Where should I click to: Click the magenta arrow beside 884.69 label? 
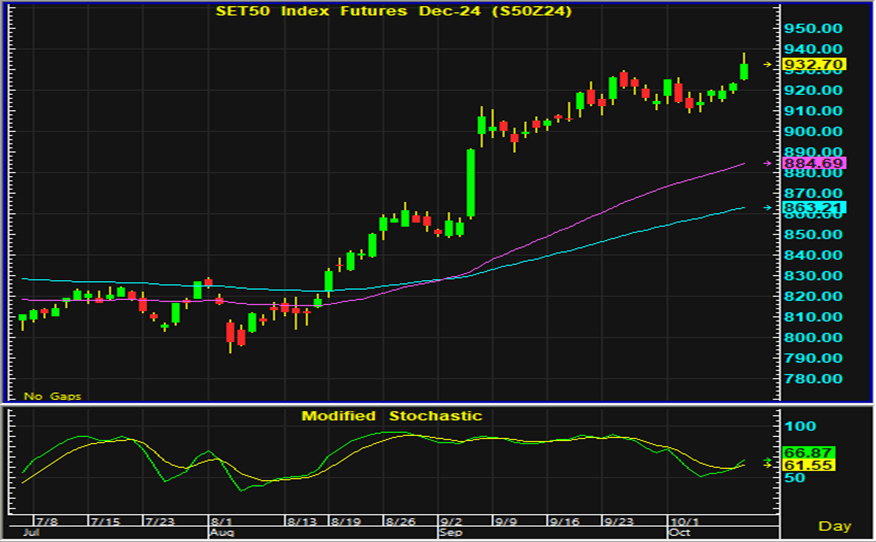pyautogui.click(x=768, y=162)
